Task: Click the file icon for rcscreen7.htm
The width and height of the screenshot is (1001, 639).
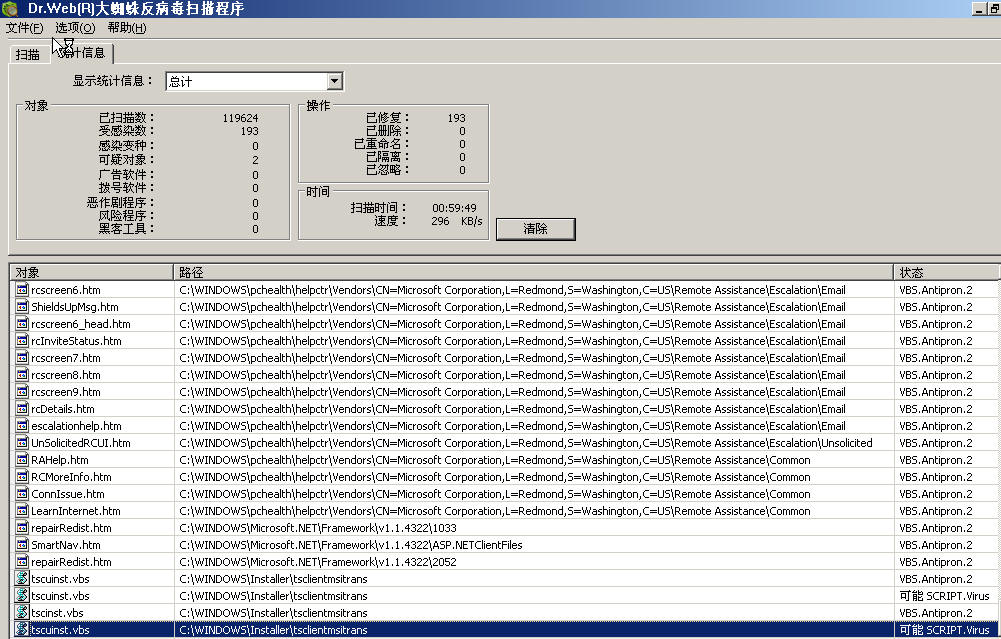Action: coord(22,358)
